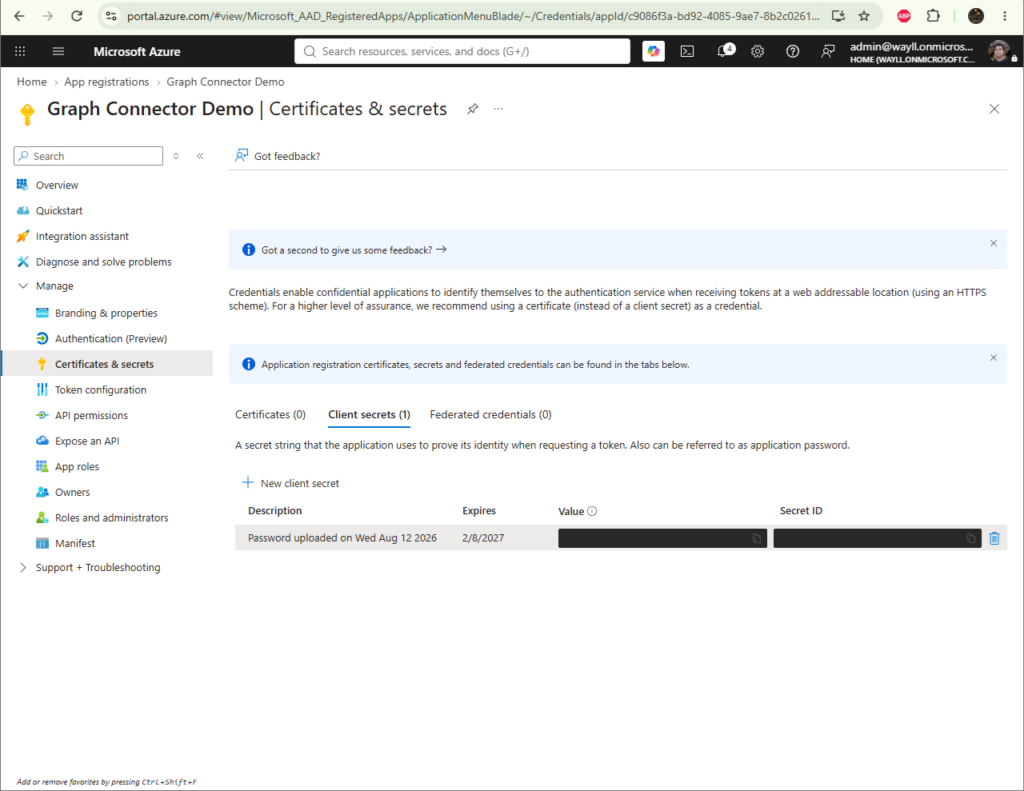Viewport: 1024px width, 791px height.
Task: Open portal settings gear
Action: tap(758, 51)
